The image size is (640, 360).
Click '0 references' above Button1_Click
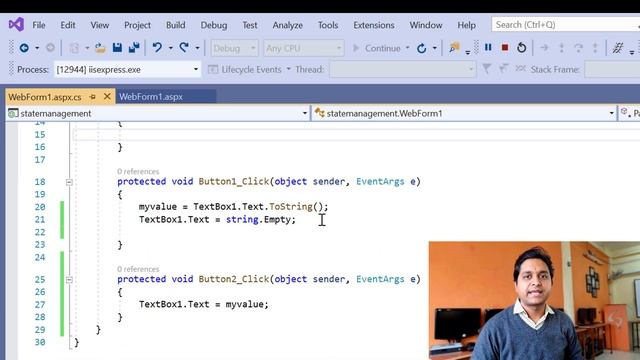138,171
